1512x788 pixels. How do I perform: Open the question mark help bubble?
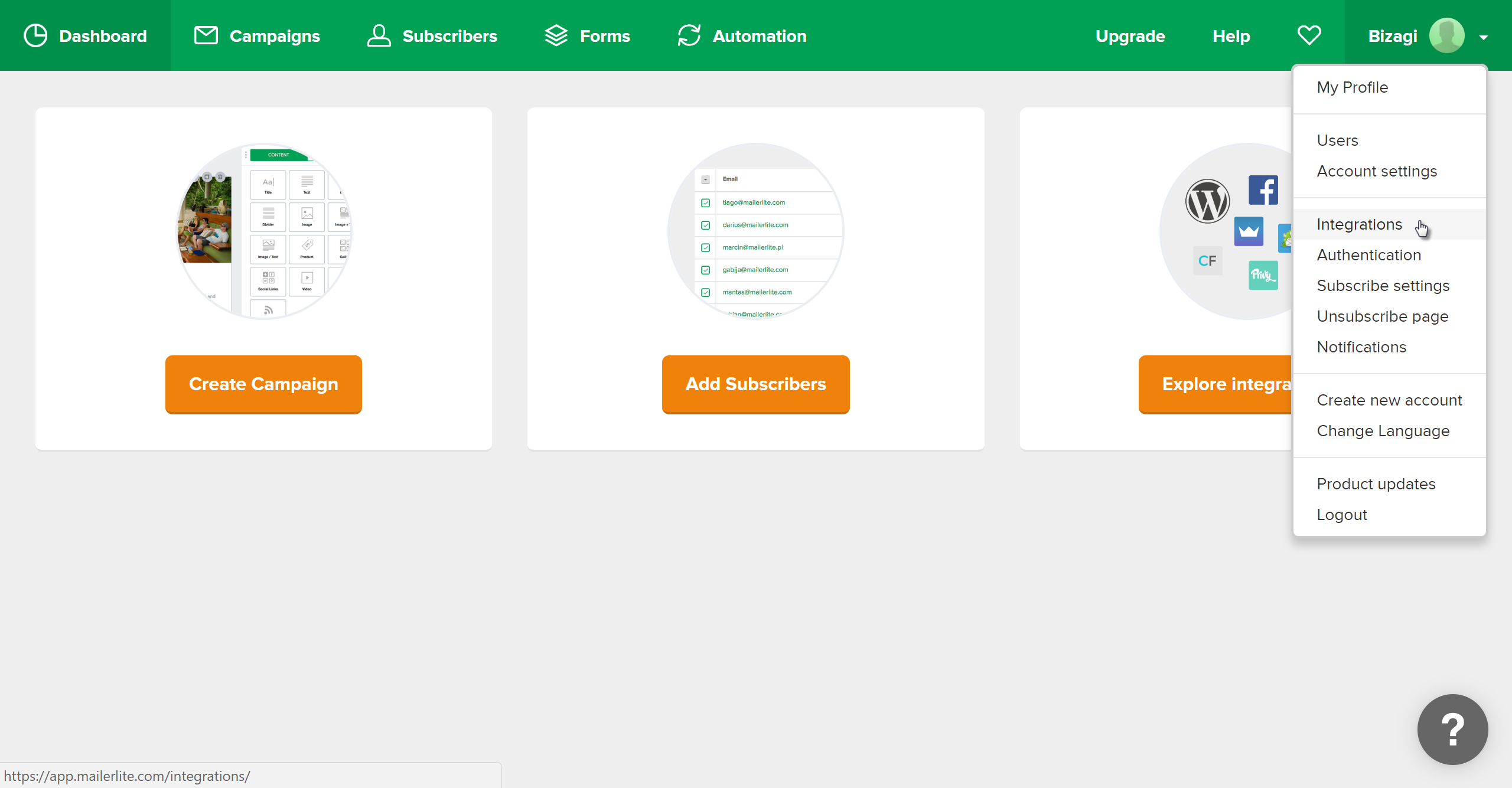(1452, 729)
